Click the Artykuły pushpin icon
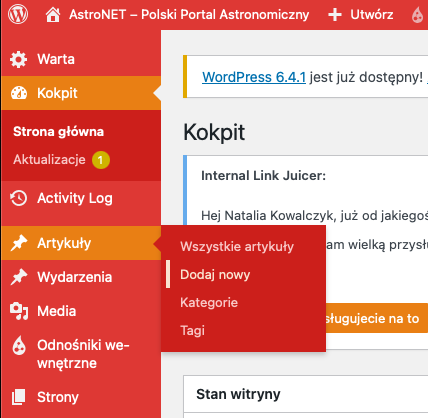 point(19,243)
